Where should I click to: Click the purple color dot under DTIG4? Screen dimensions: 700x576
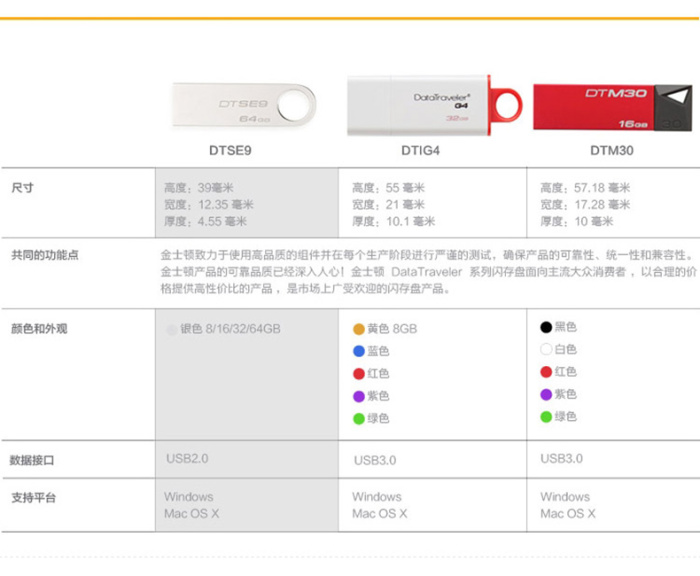359,396
